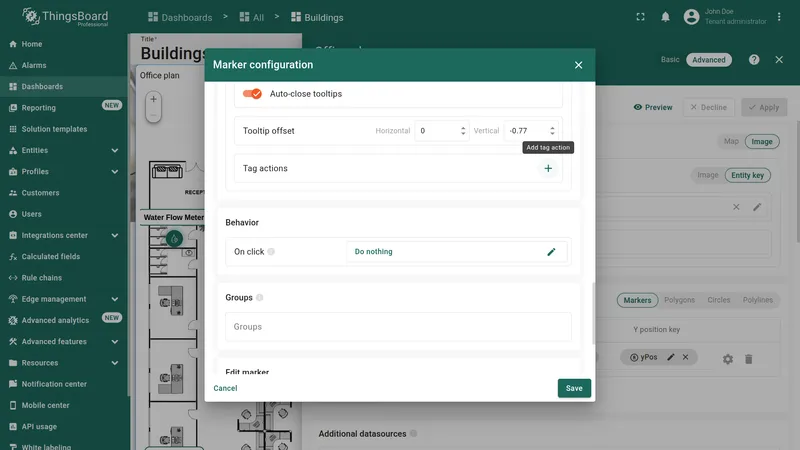Expand the Resources chevron

coord(115,363)
